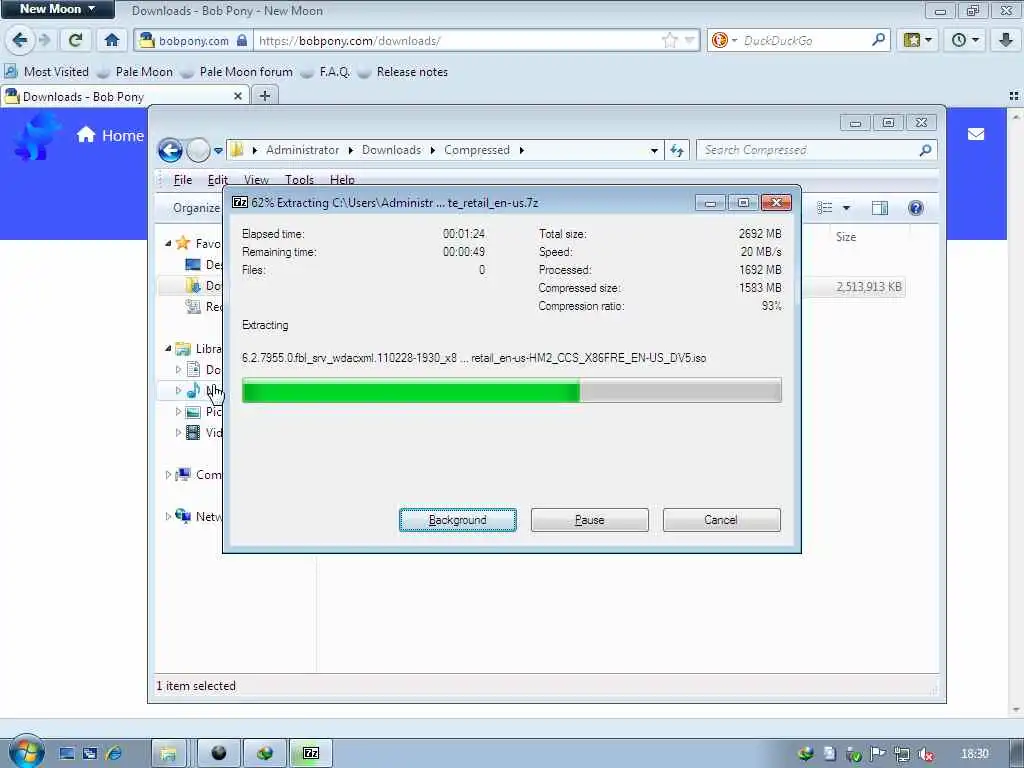
Task: Go back in the Explorer window
Action: 170,150
